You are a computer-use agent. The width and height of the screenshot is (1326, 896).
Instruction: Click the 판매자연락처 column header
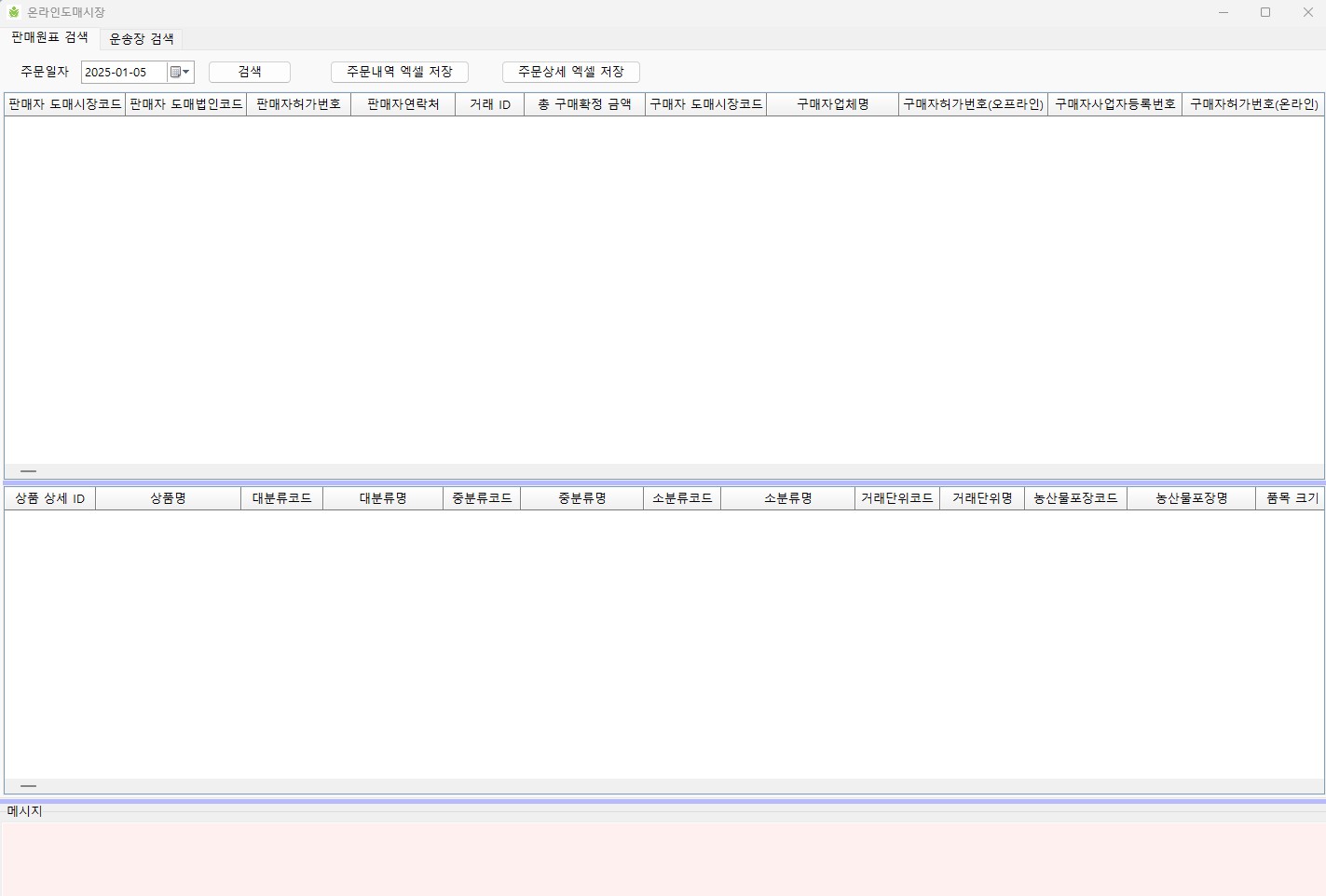click(x=403, y=104)
